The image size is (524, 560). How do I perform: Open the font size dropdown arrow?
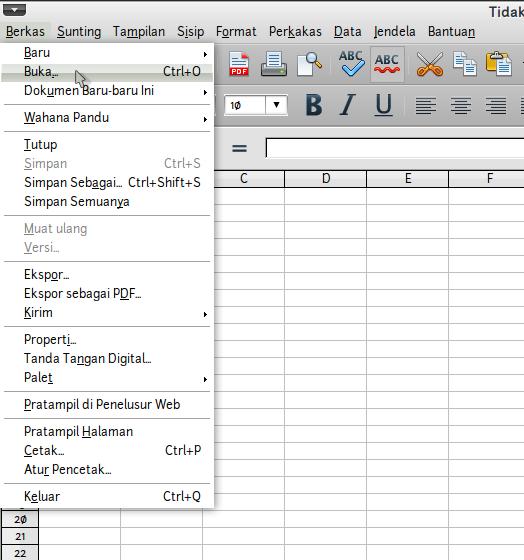276,105
